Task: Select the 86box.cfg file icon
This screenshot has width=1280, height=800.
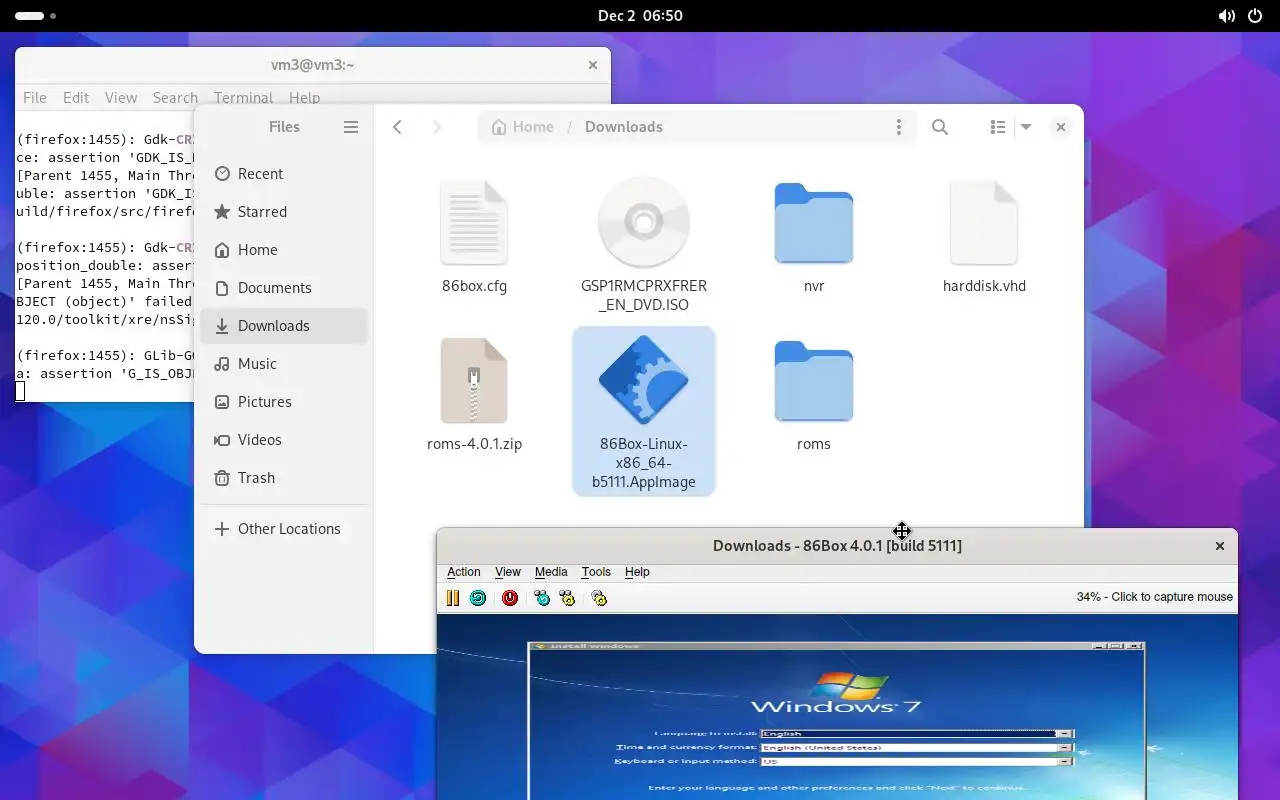Action: (474, 223)
